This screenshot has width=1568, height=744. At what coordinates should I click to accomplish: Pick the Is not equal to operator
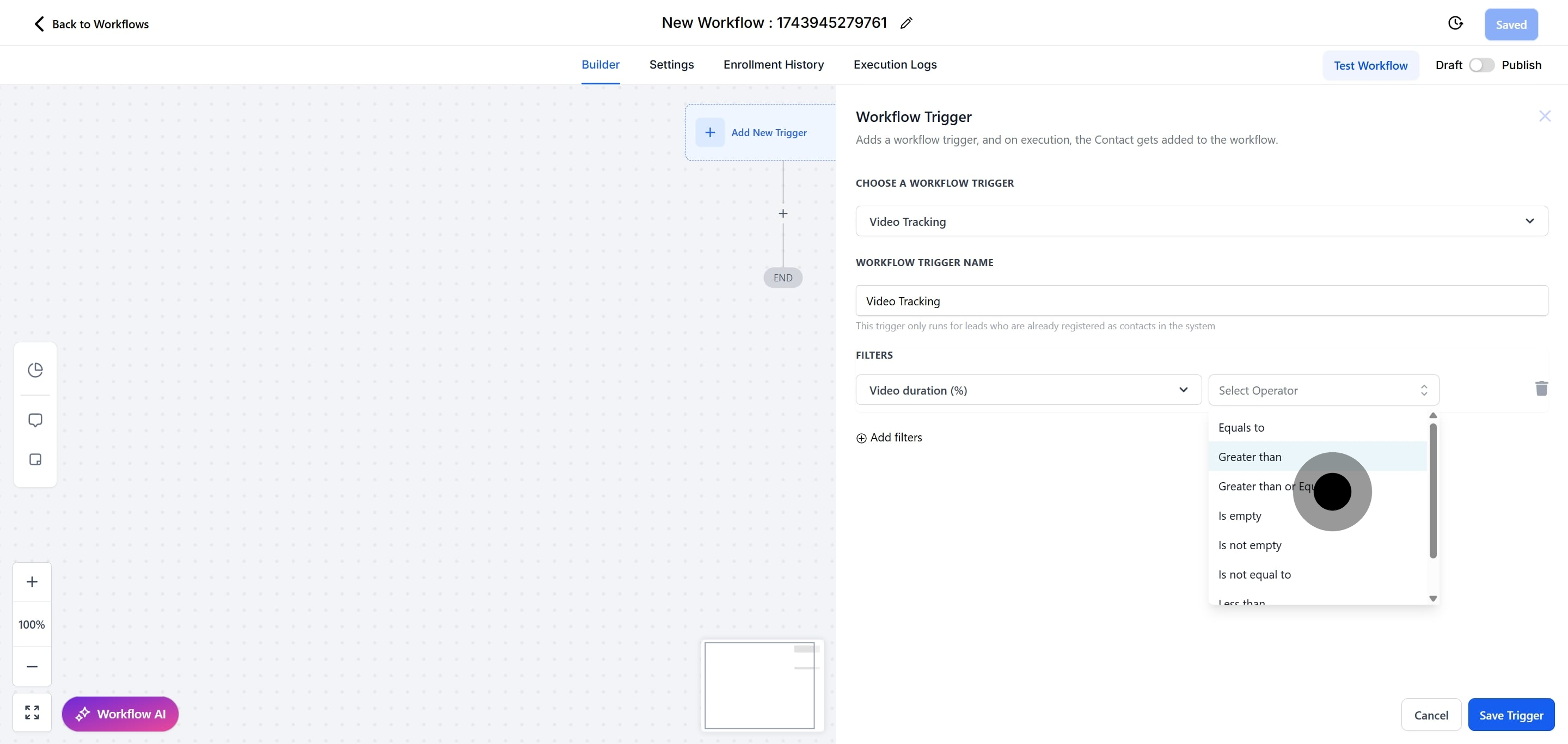pos(1317,574)
